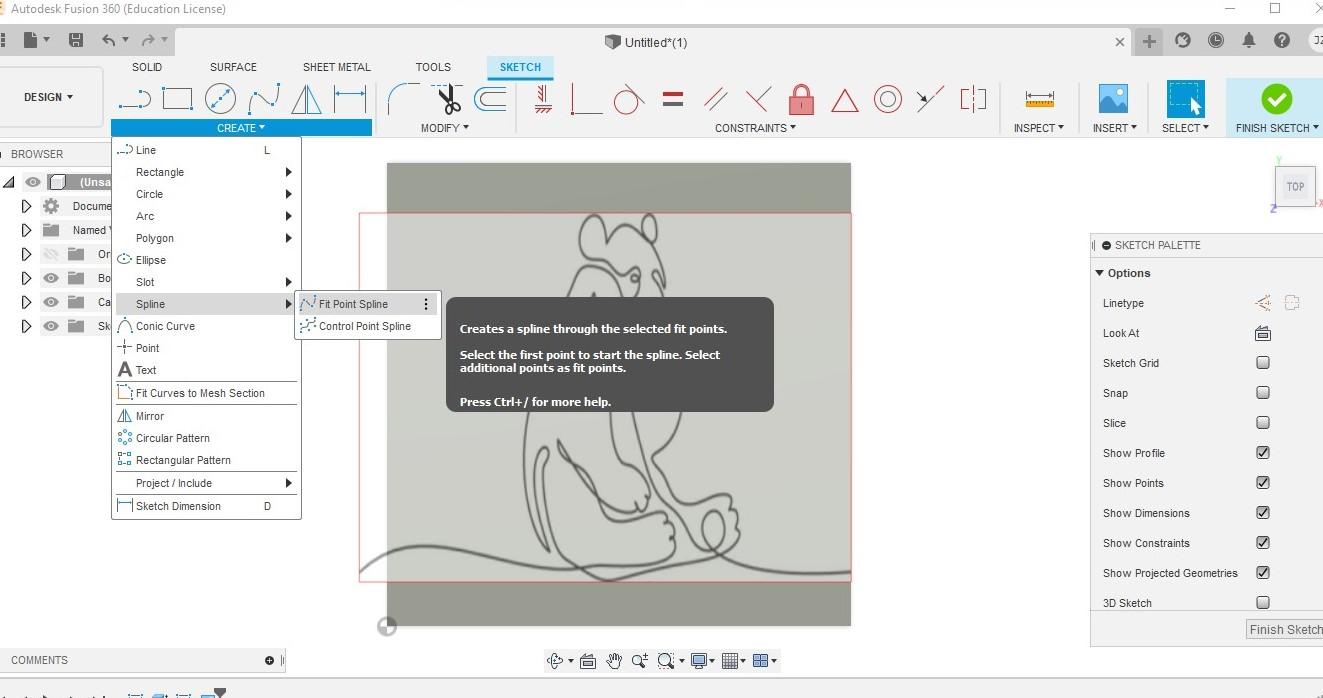
Task: Switch to the TOOLS tab
Action: pyautogui.click(x=433, y=67)
